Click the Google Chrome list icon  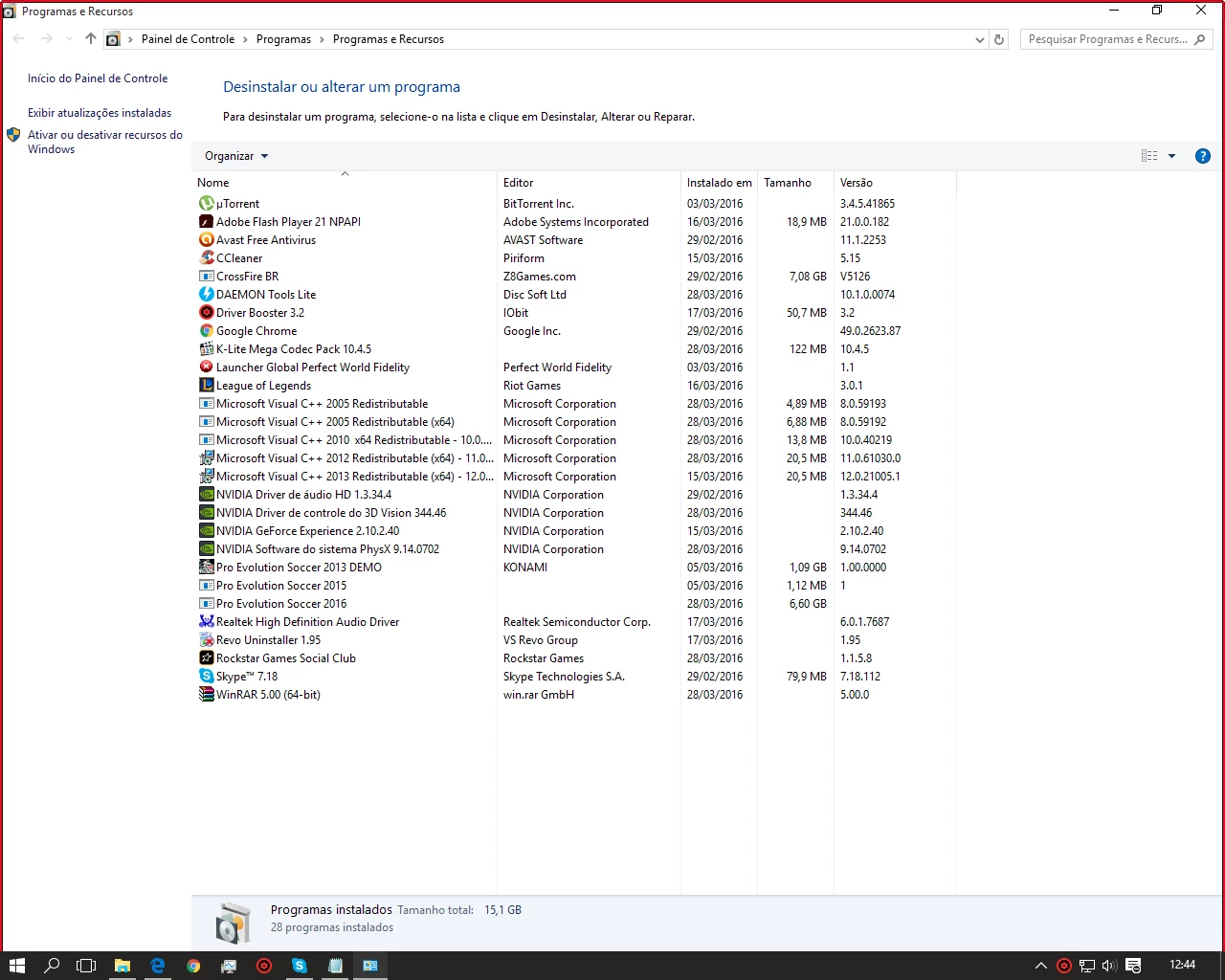pos(206,331)
